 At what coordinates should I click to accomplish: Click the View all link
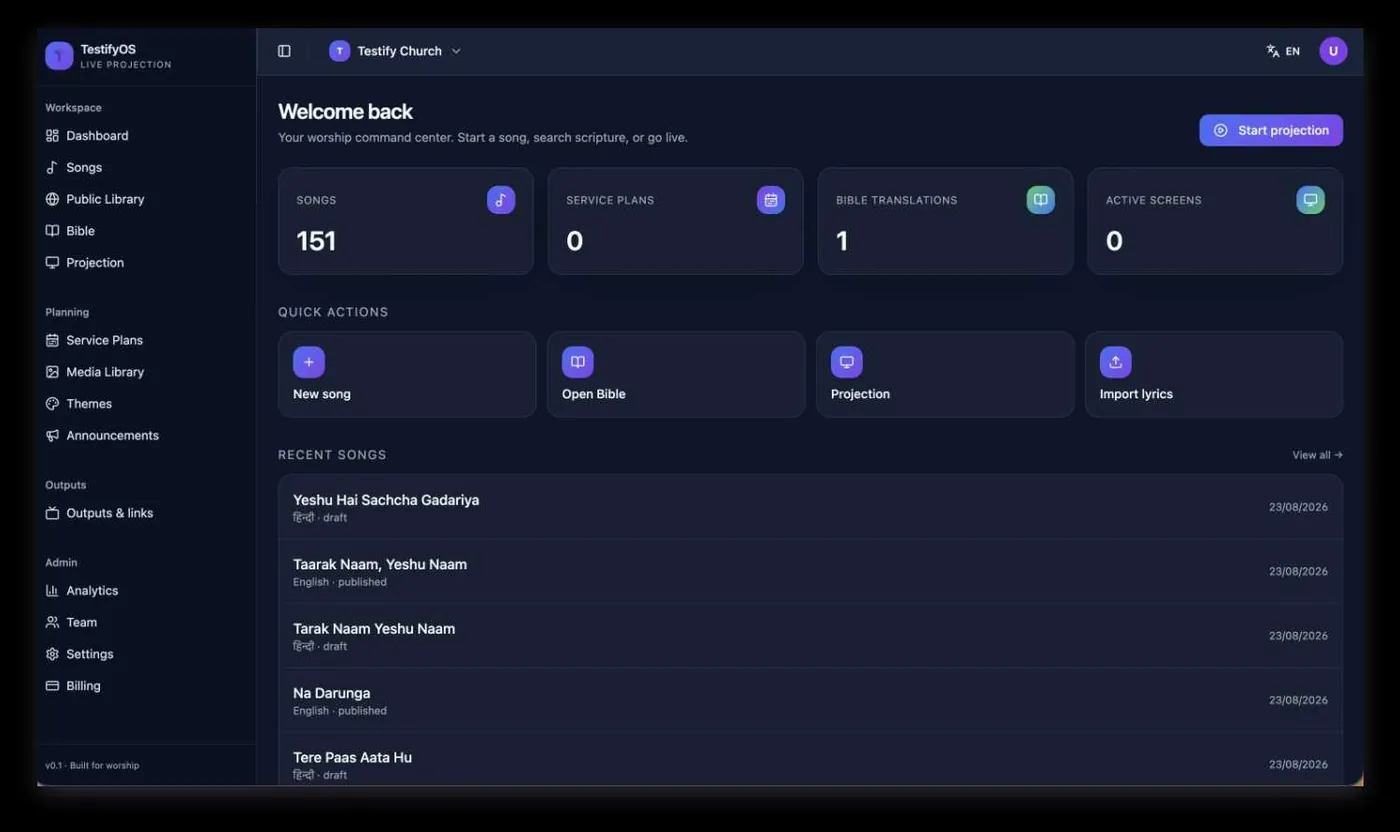coord(1317,455)
